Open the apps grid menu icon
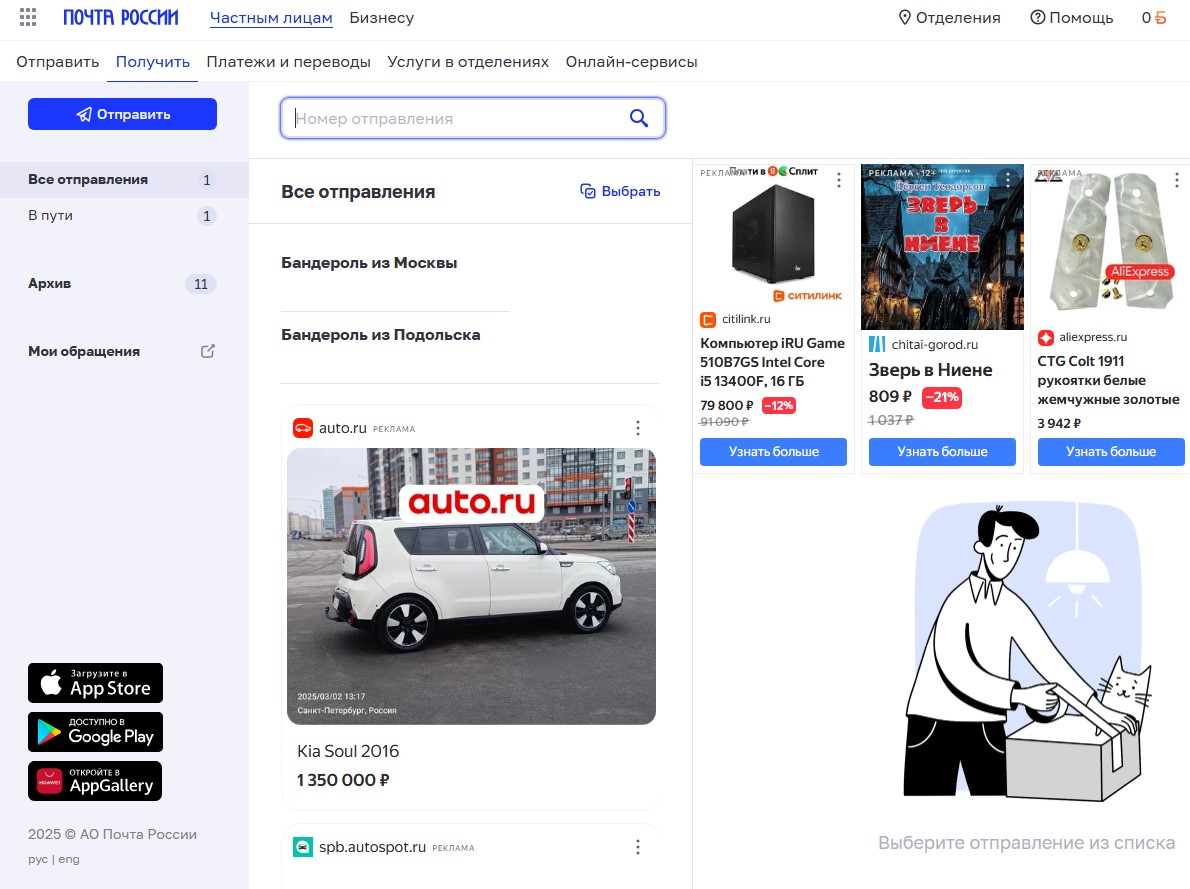The height and width of the screenshot is (889, 1190). coord(28,18)
